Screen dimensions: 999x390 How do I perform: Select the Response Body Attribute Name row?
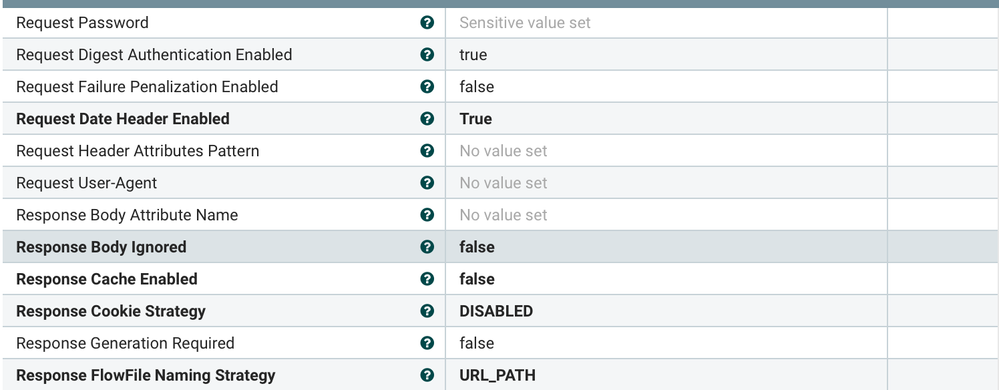(500, 215)
